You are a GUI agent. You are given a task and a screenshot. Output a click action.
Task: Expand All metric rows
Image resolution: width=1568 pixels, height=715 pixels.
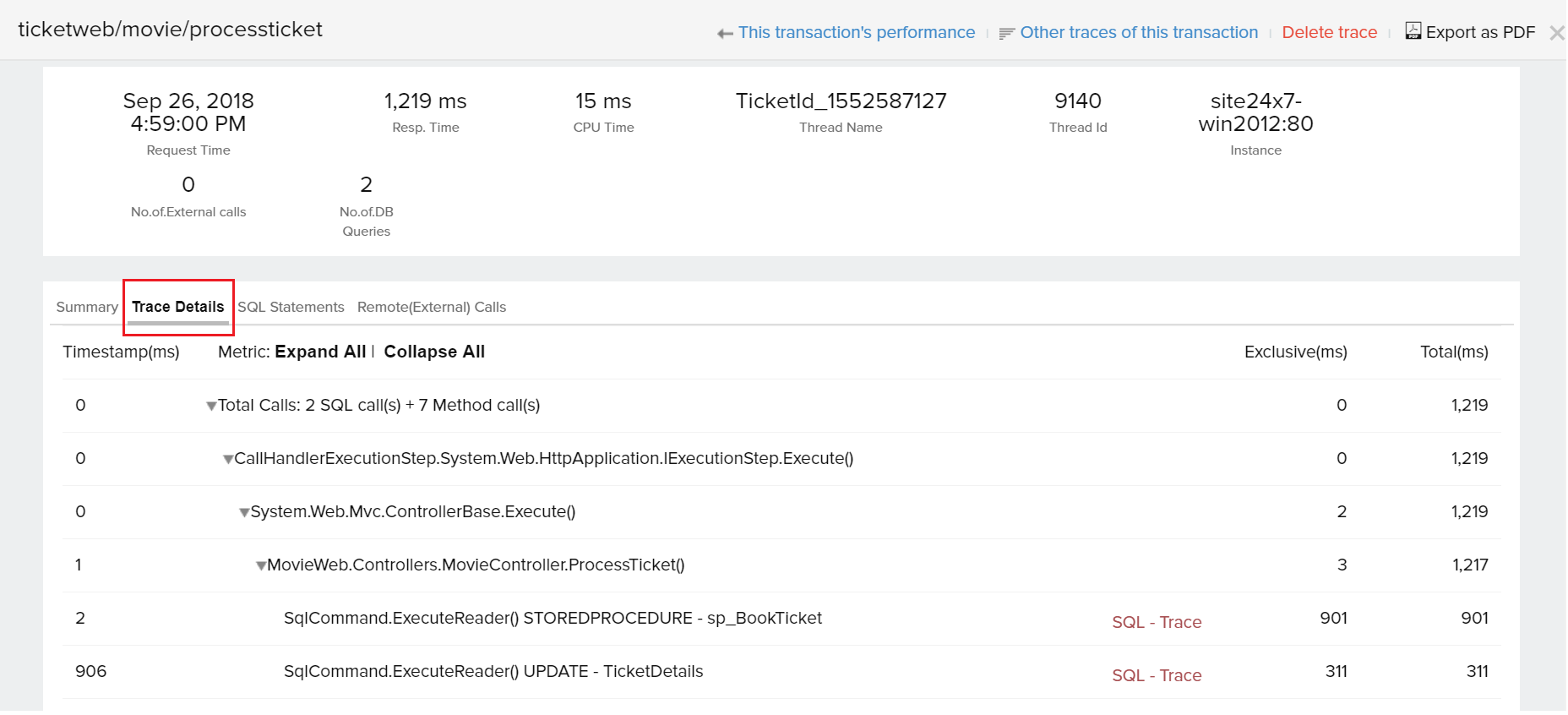[x=321, y=352]
